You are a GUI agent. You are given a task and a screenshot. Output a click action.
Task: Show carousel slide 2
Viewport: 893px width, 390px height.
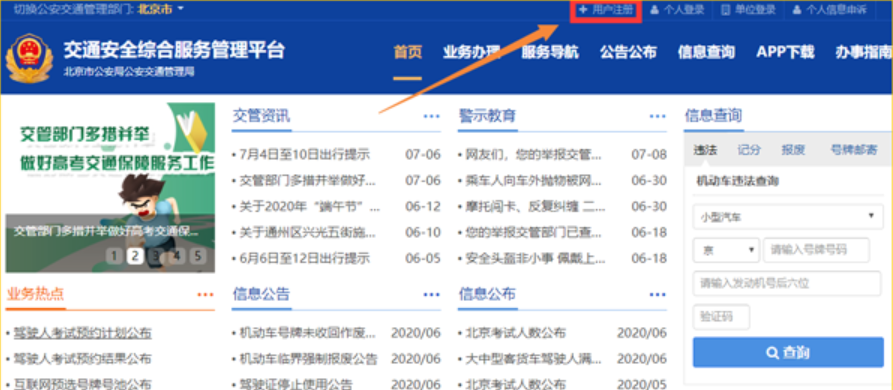(135, 256)
